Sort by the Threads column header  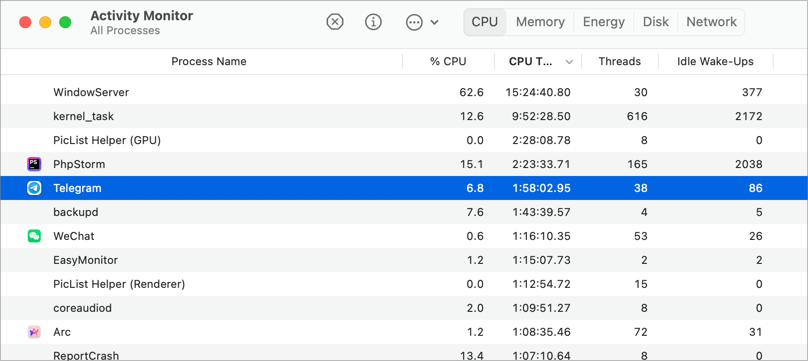619,62
